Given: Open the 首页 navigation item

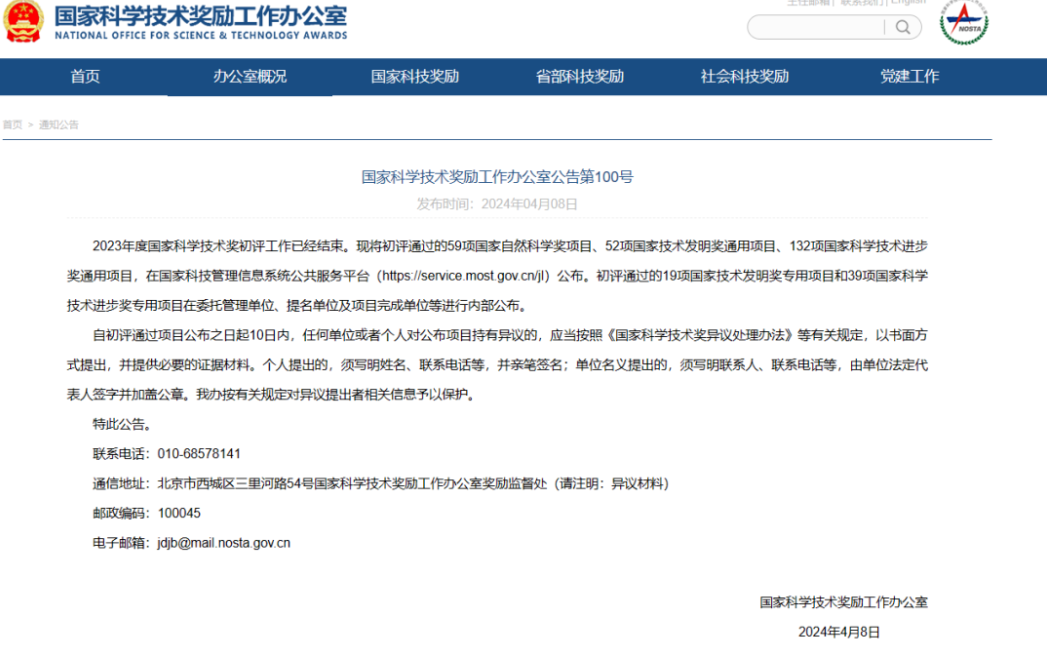Looking at the screenshot, I should [x=85, y=76].
